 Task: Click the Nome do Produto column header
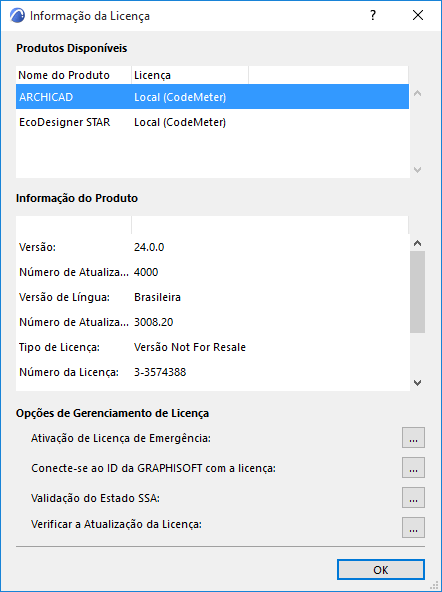(x=74, y=75)
